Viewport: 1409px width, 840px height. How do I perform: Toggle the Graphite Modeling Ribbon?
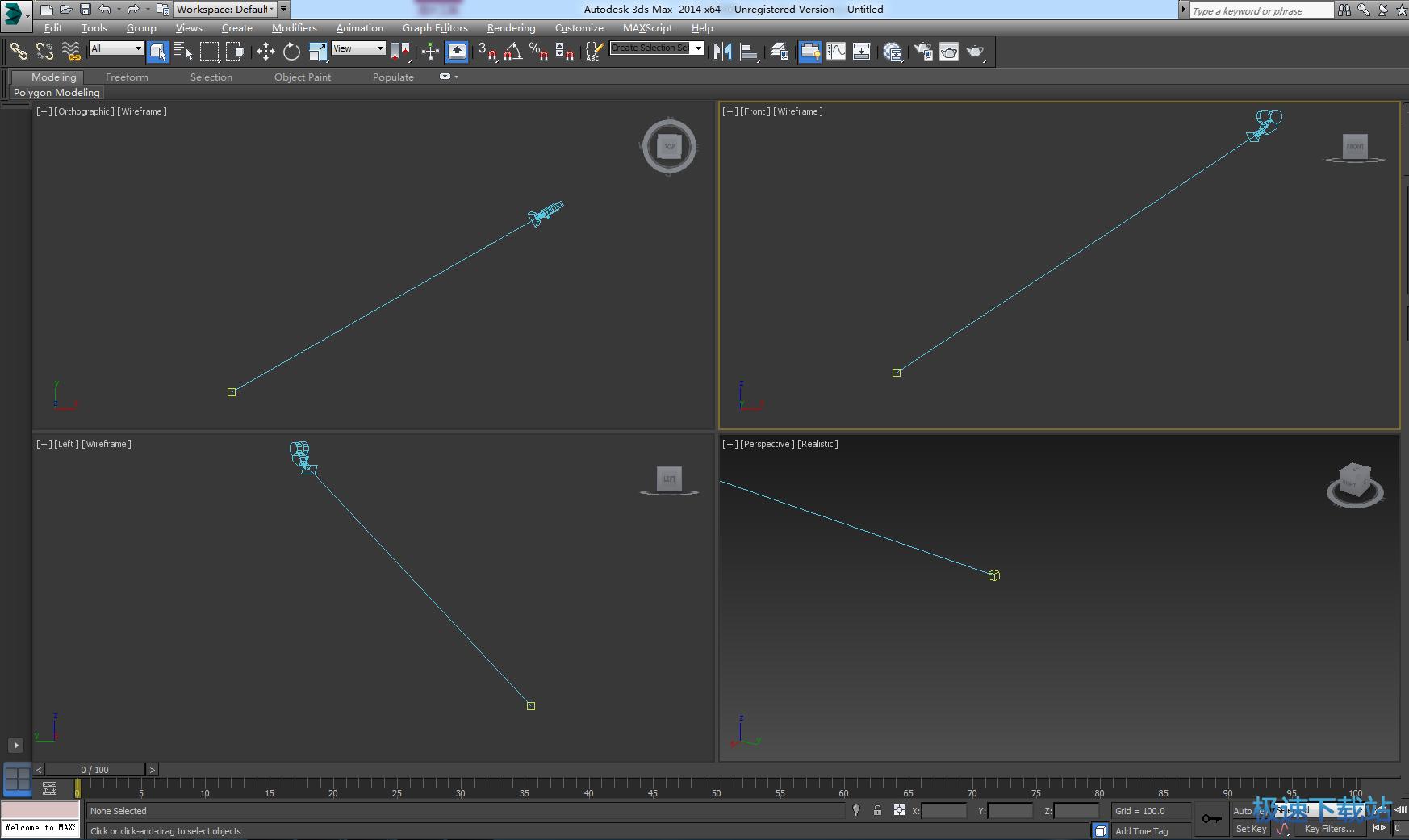809,52
